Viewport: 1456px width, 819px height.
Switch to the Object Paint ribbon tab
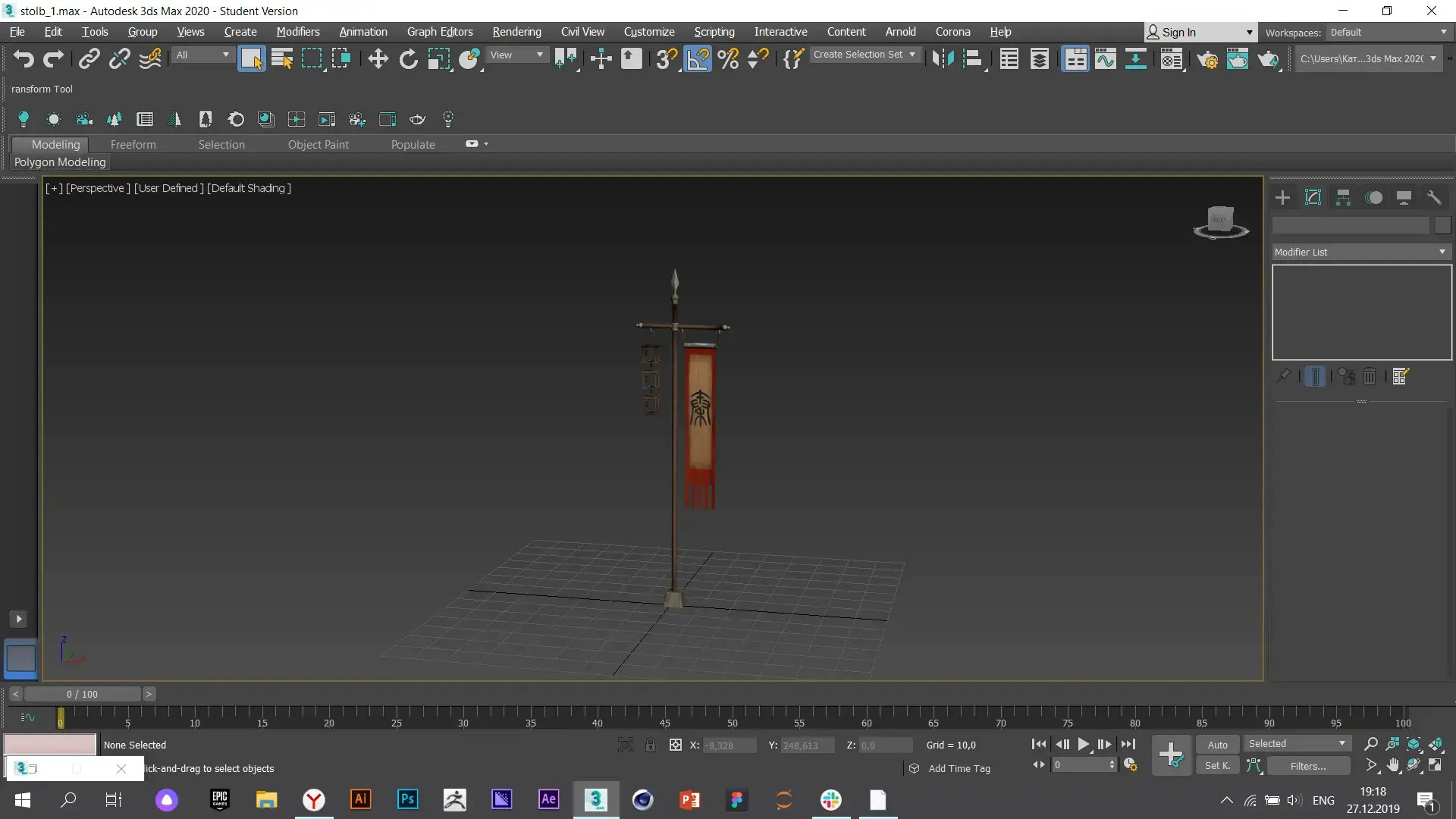(318, 144)
